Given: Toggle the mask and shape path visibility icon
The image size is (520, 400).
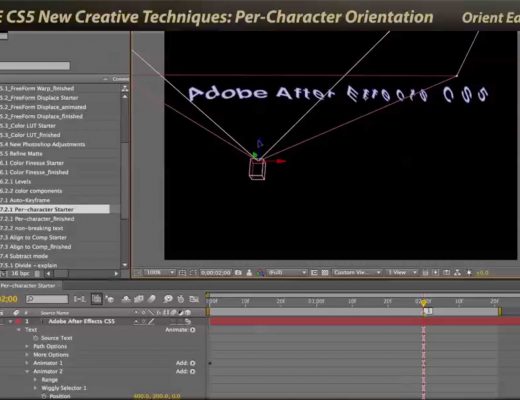Looking at the screenshot, I should pyautogui.click(x=193, y=273).
